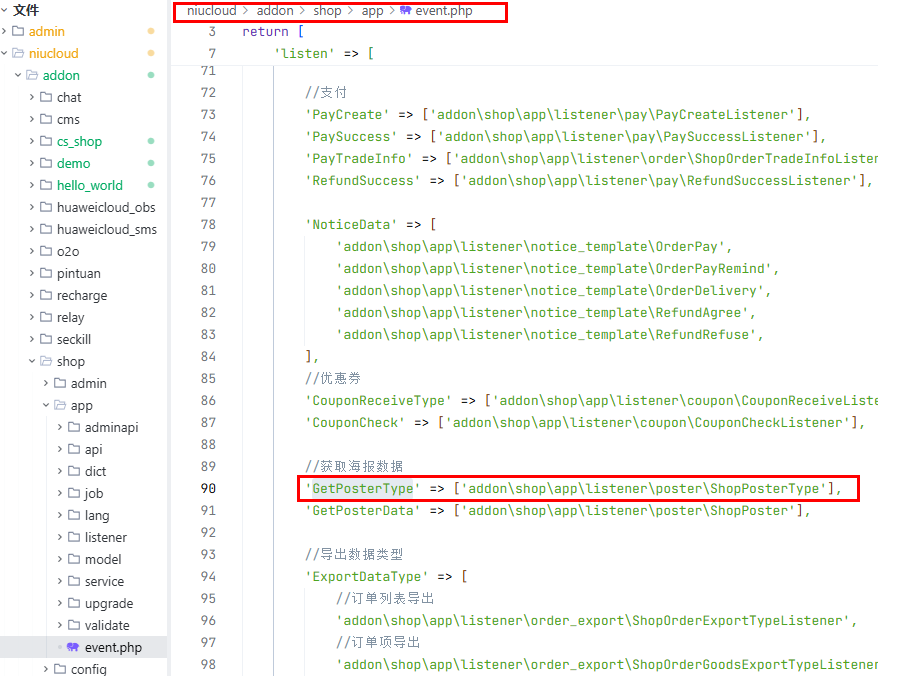The width and height of the screenshot is (899, 676).
Task: Click line number 90 in gutter
Action: click(x=207, y=489)
